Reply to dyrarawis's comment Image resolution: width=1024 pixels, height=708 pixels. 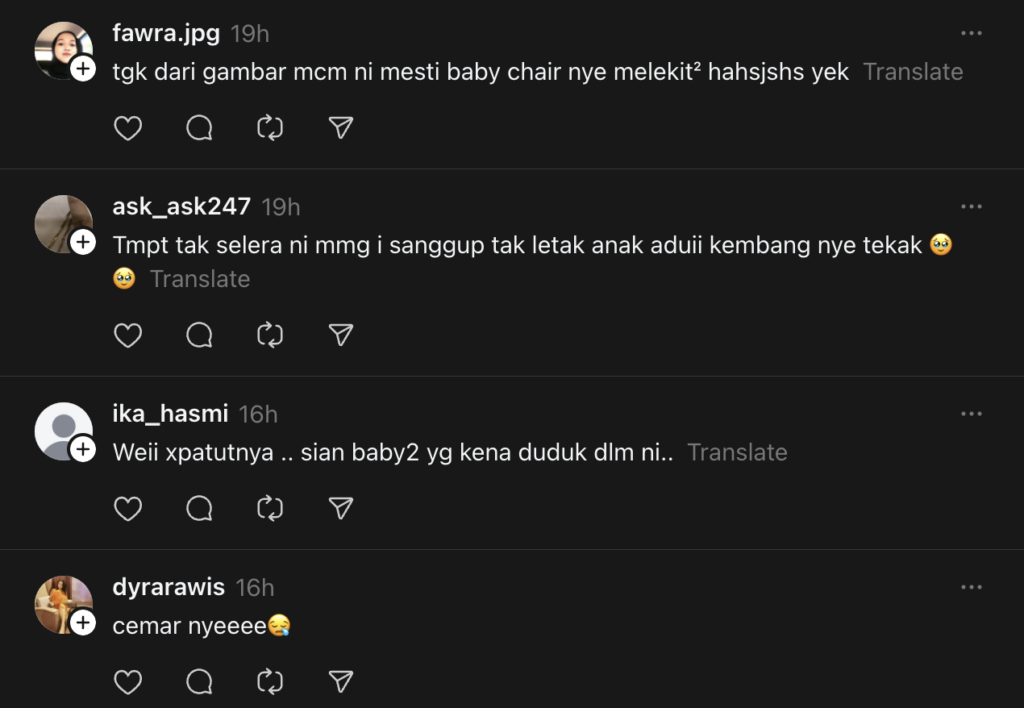click(199, 682)
